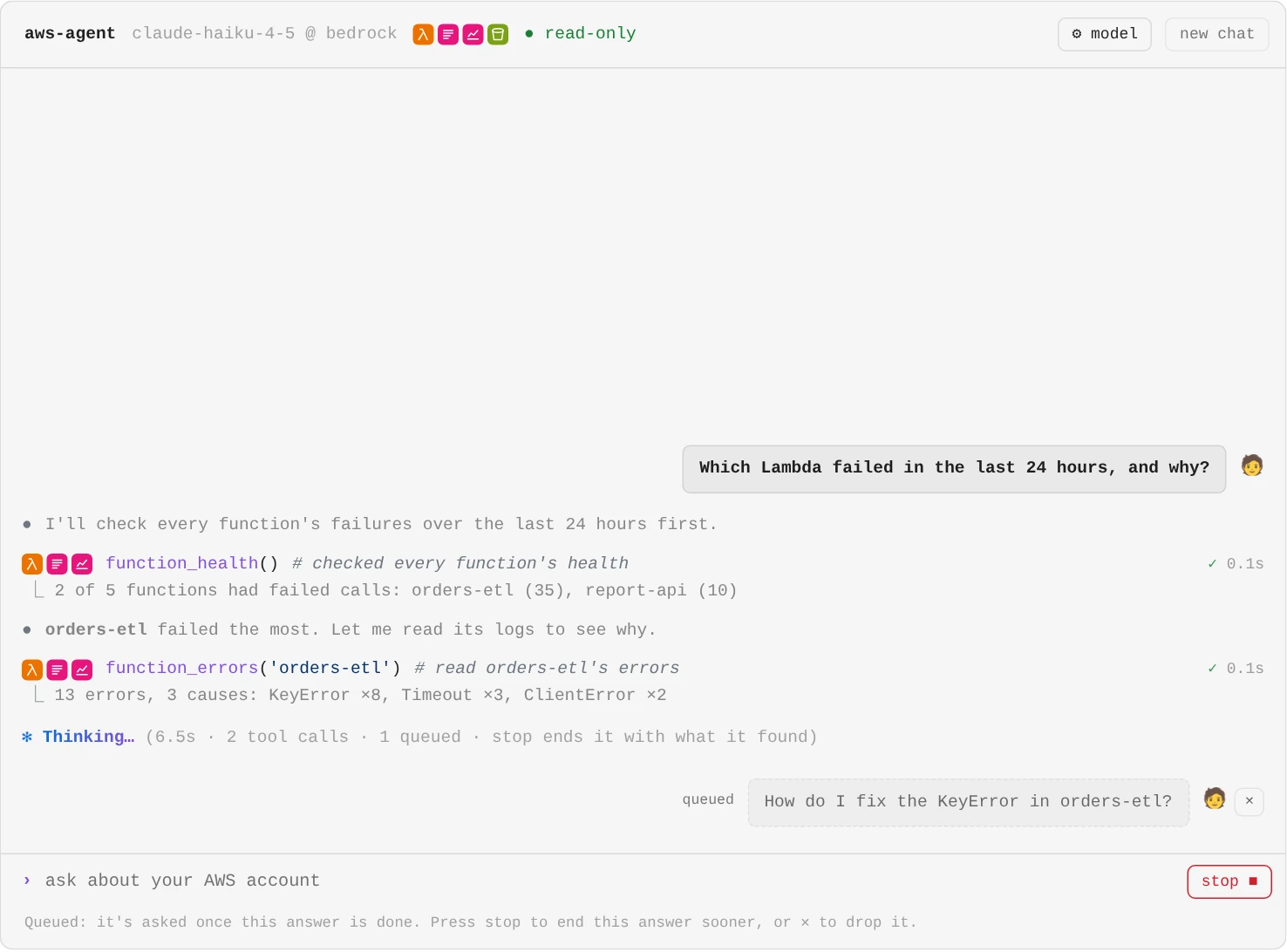Click the green S3 bucket icon in header
This screenshot has height=952, width=1287.
[x=498, y=34]
